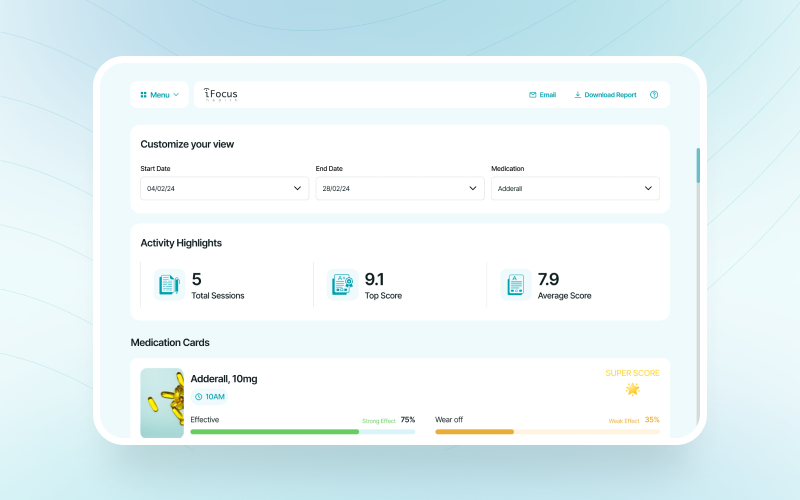800x500 pixels.
Task: Click the clock icon beside 10AM
Action: (x=198, y=396)
